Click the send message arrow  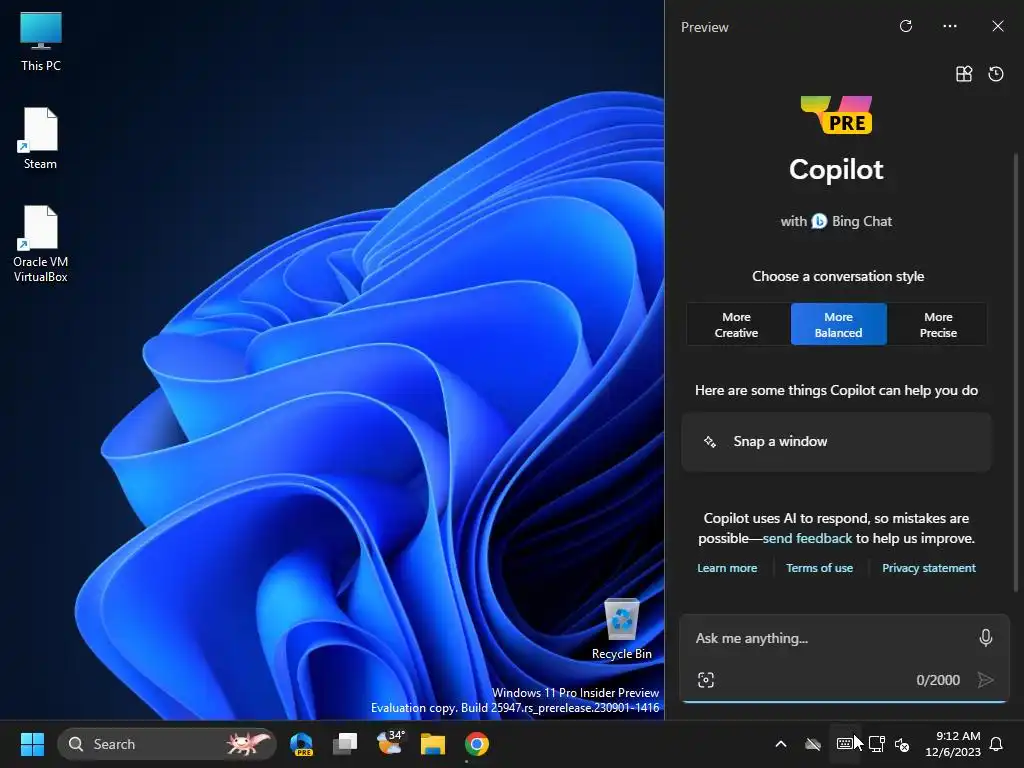click(x=986, y=680)
